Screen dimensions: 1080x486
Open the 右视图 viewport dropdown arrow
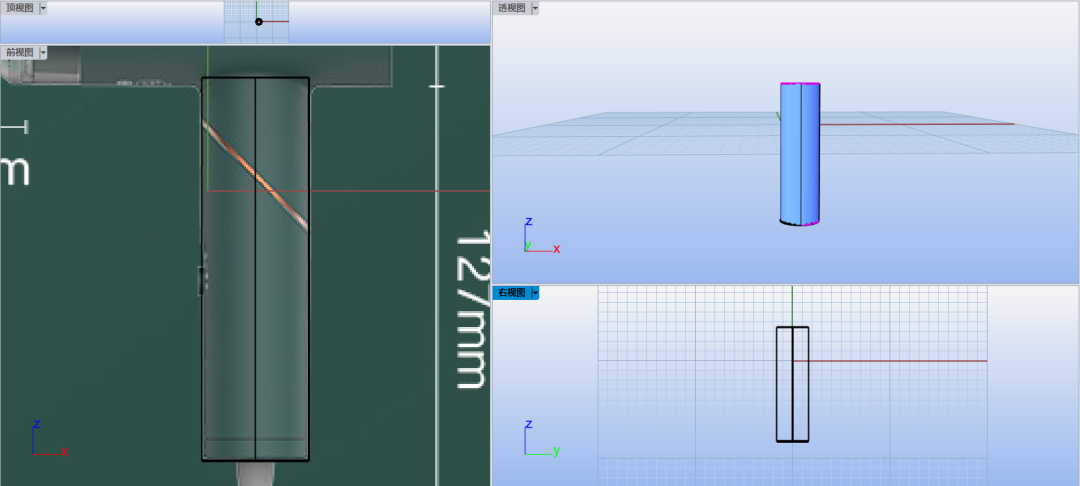point(535,293)
